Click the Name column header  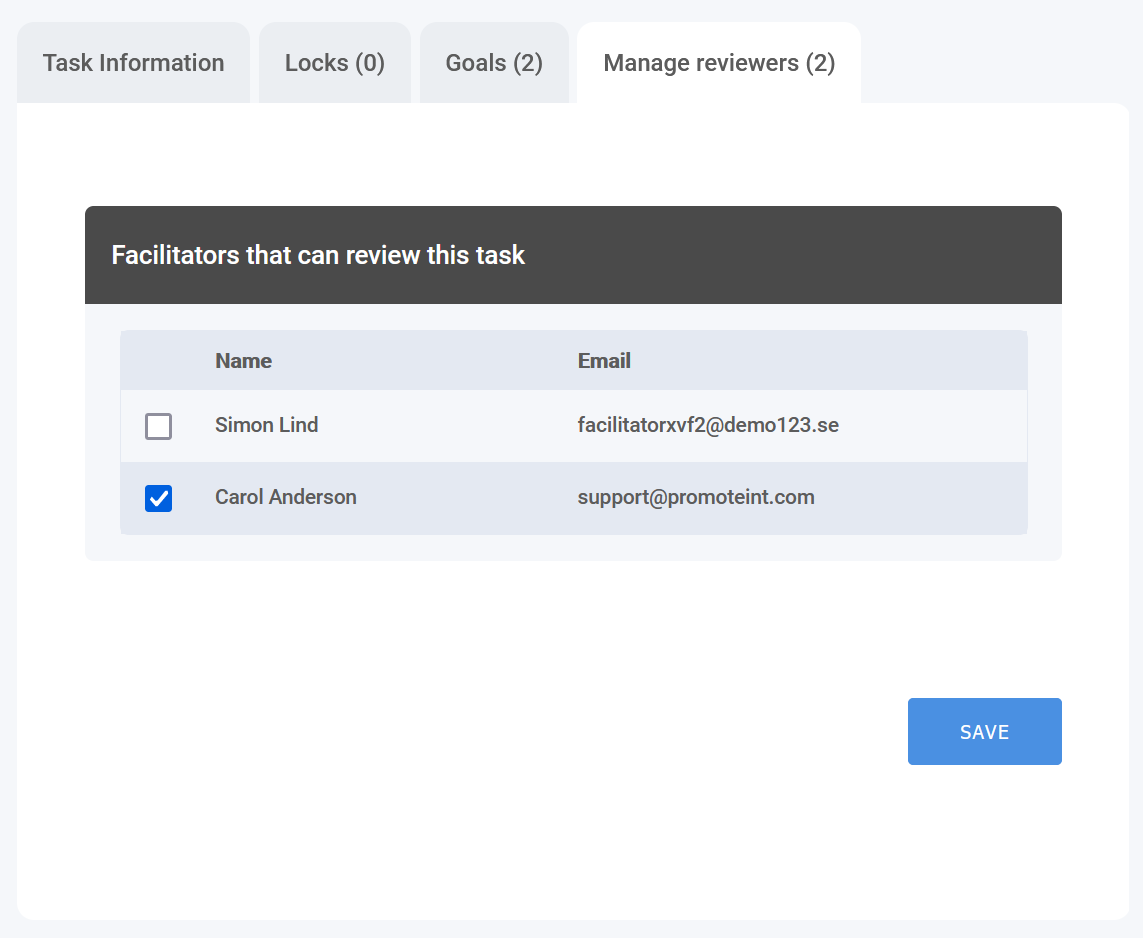point(243,361)
